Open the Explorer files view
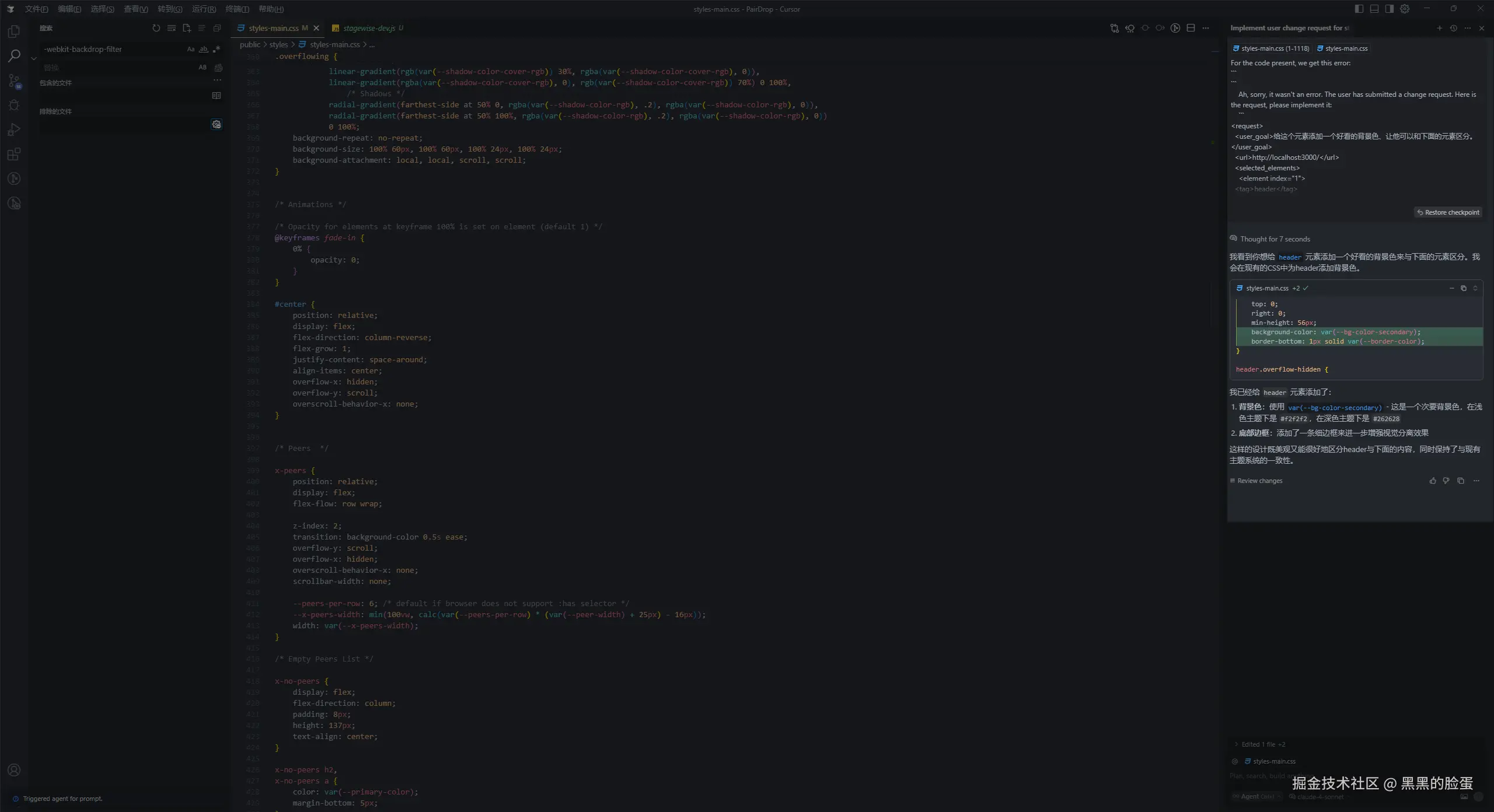The image size is (1494, 812). click(x=14, y=32)
